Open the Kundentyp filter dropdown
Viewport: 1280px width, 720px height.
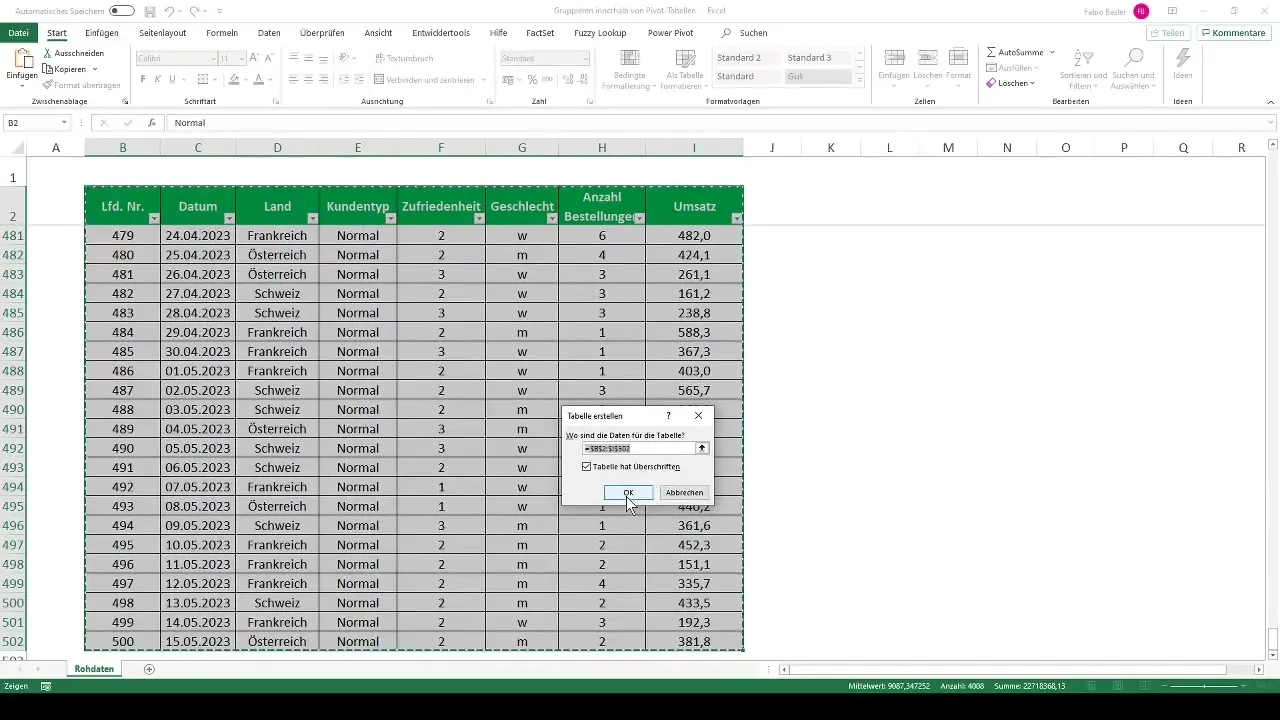(391, 218)
